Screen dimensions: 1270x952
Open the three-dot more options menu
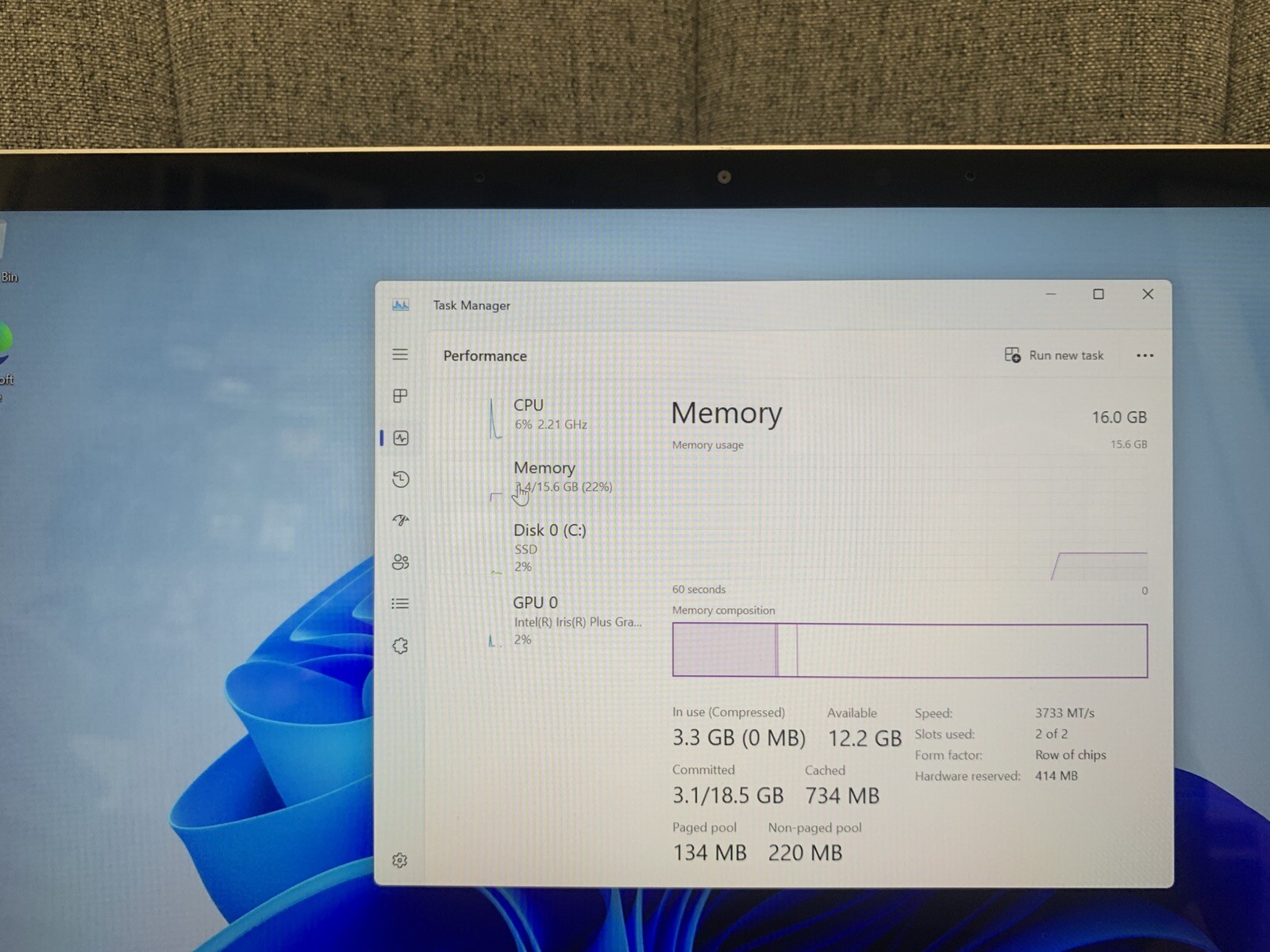pyautogui.click(x=1145, y=355)
